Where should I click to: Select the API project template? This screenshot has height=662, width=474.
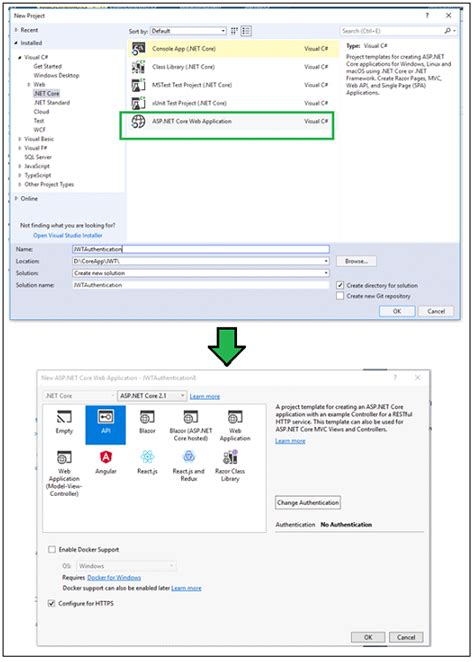point(106,425)
